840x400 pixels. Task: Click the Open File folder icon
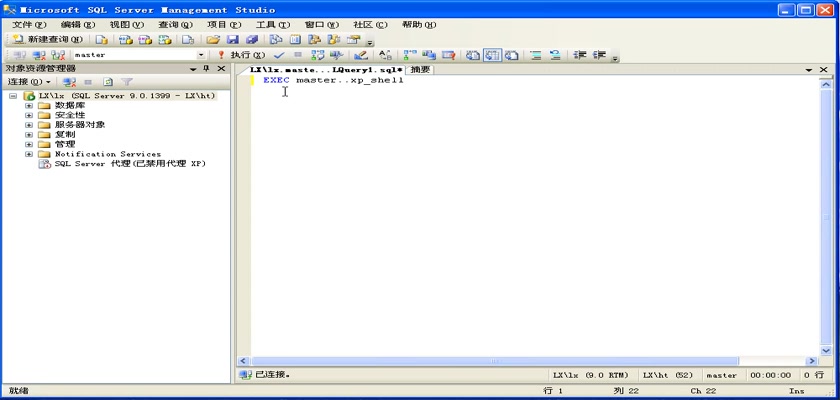pos(213,40)
